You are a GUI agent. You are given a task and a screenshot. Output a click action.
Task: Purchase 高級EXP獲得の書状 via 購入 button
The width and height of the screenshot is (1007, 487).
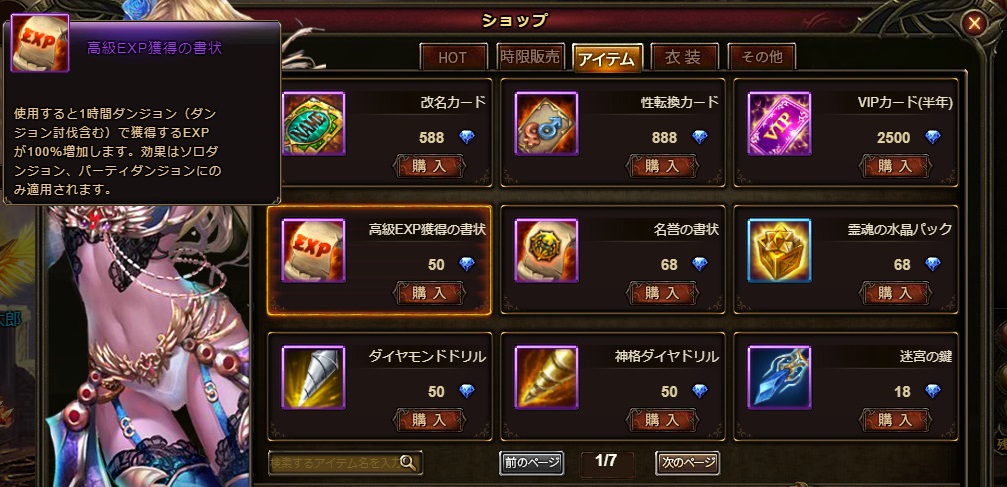click(x=429, y=294)
